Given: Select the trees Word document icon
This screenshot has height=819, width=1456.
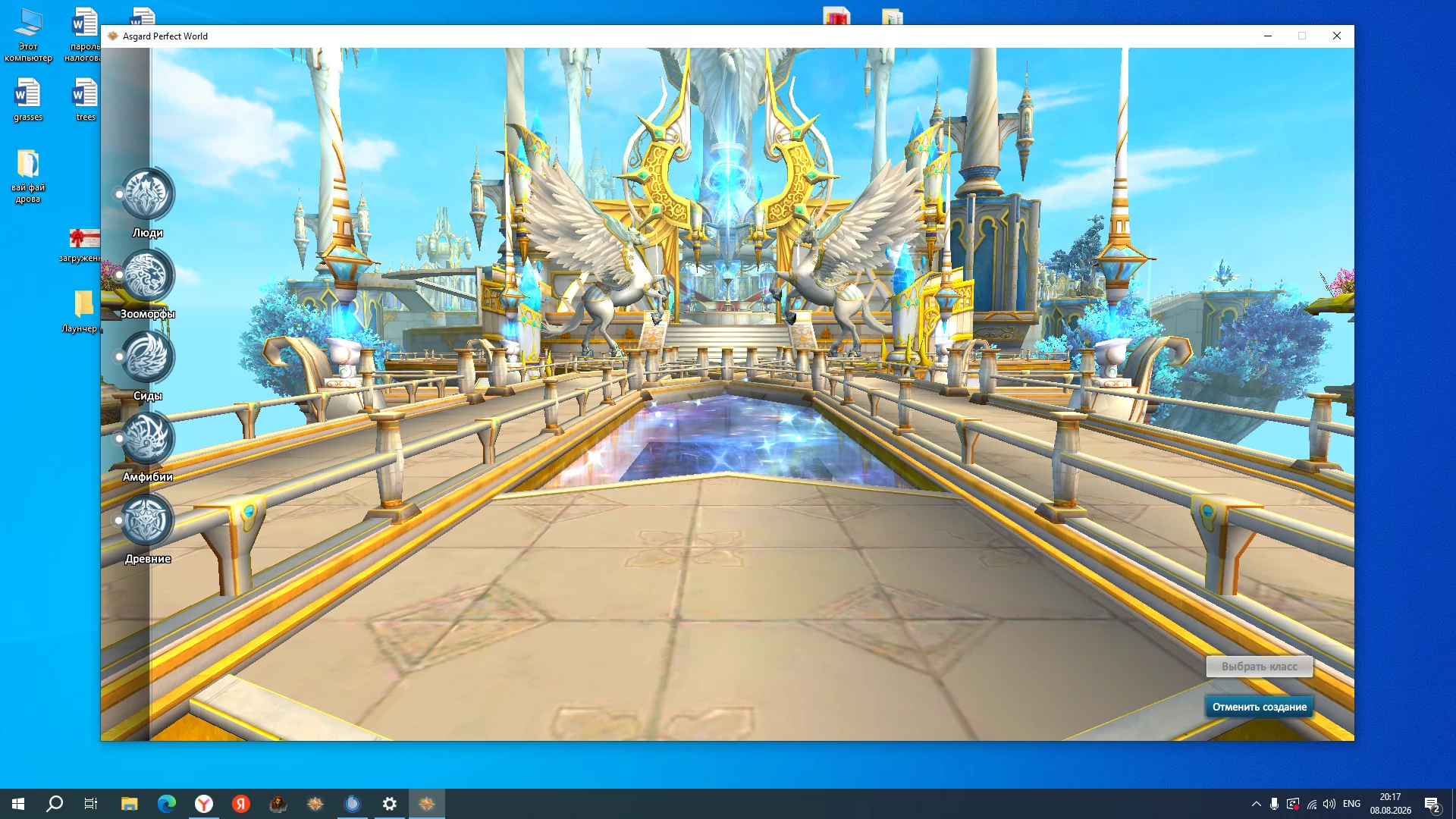Looking at the screenshot, I should click(x=86, y=100).
